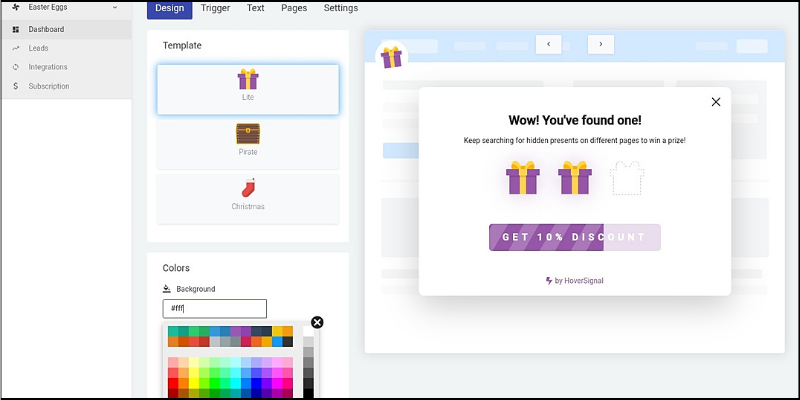This screenshot has width=800, height=400.
Task: Click the first found gift in popup
Action: click(x=523, y=178)
